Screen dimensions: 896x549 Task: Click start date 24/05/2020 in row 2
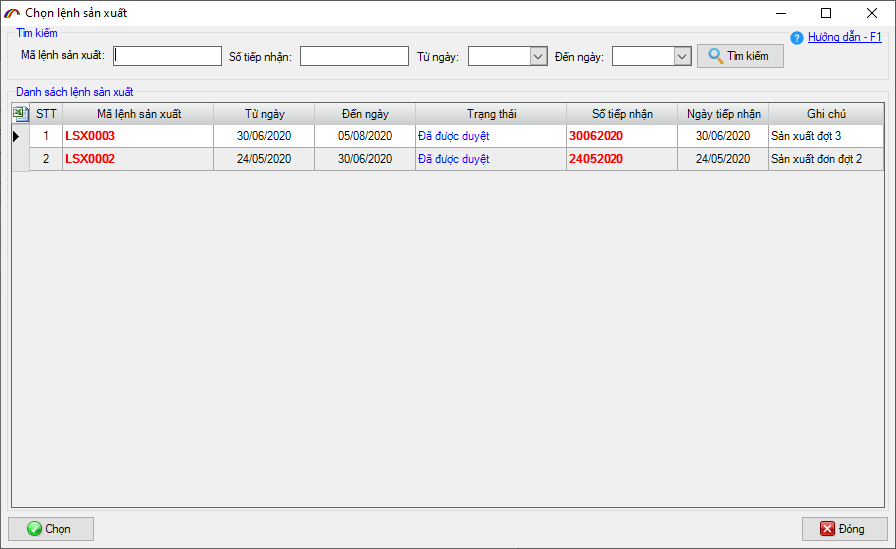point(264,159)
